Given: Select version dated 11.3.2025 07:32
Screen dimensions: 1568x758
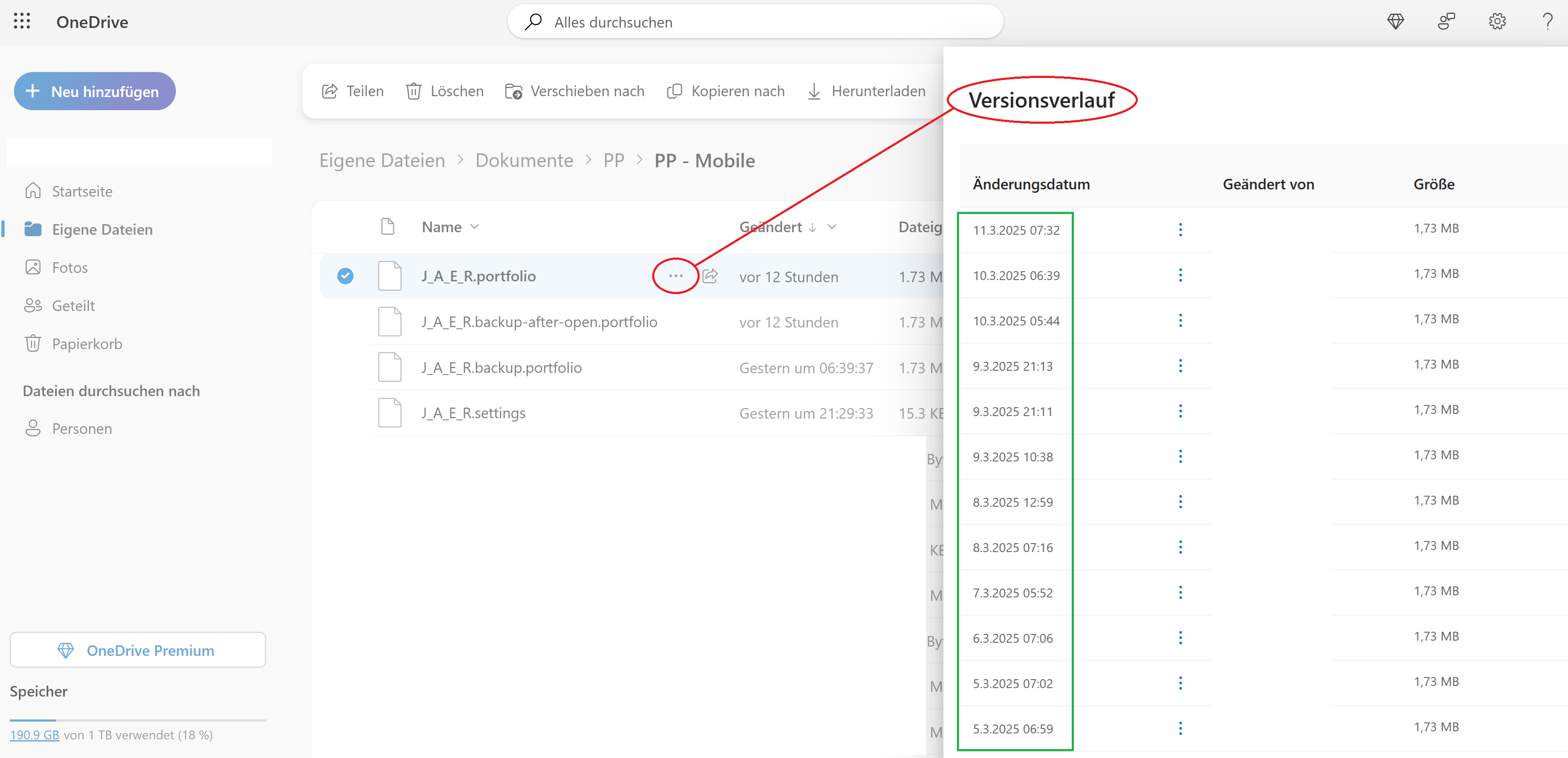Looking at the screenshot, I should (x=1016, y=230).
